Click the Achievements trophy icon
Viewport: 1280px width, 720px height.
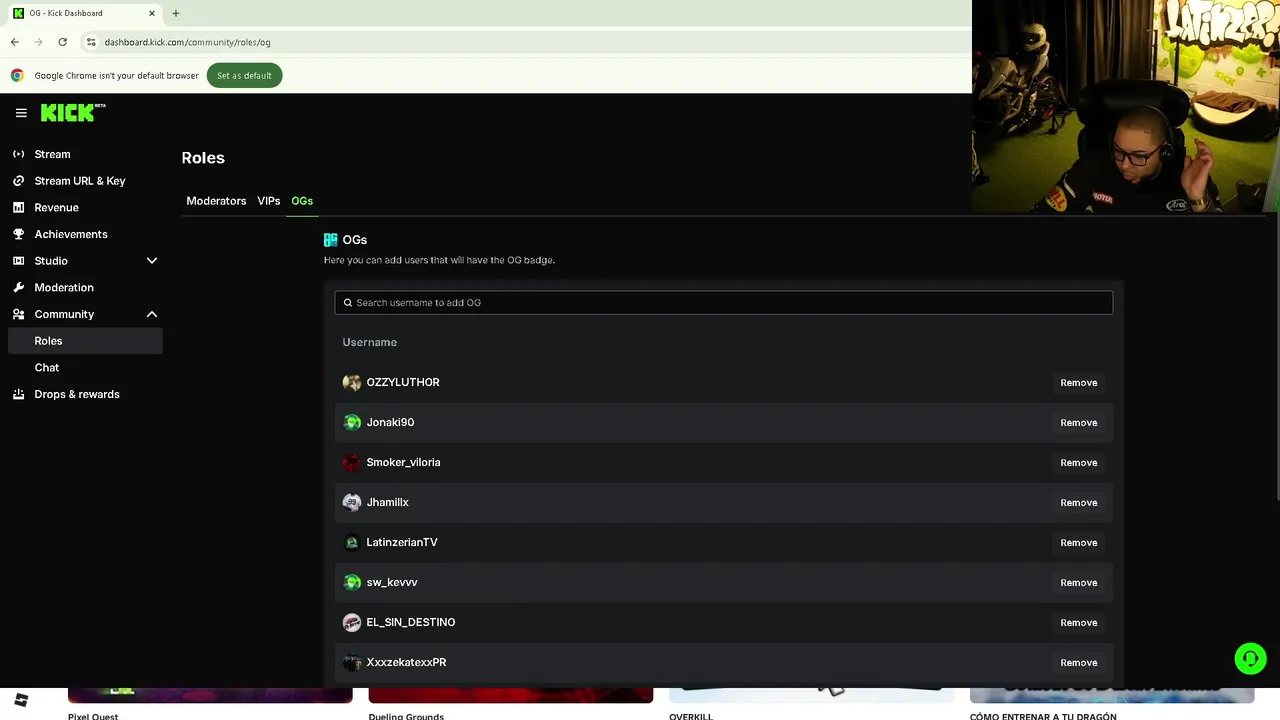(x=18, y=234)
